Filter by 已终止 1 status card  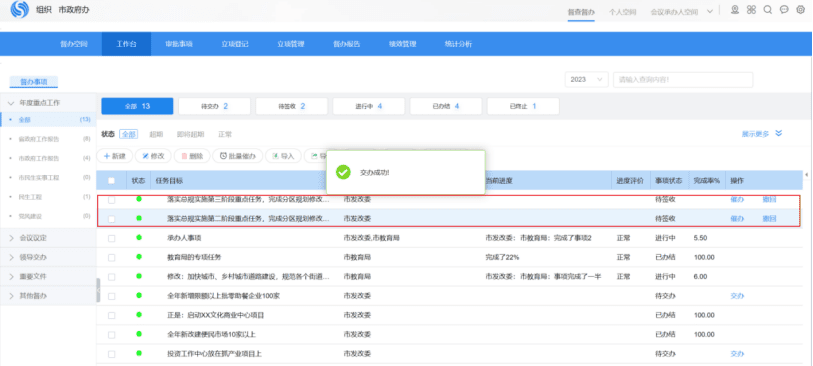tap(523, 106)
